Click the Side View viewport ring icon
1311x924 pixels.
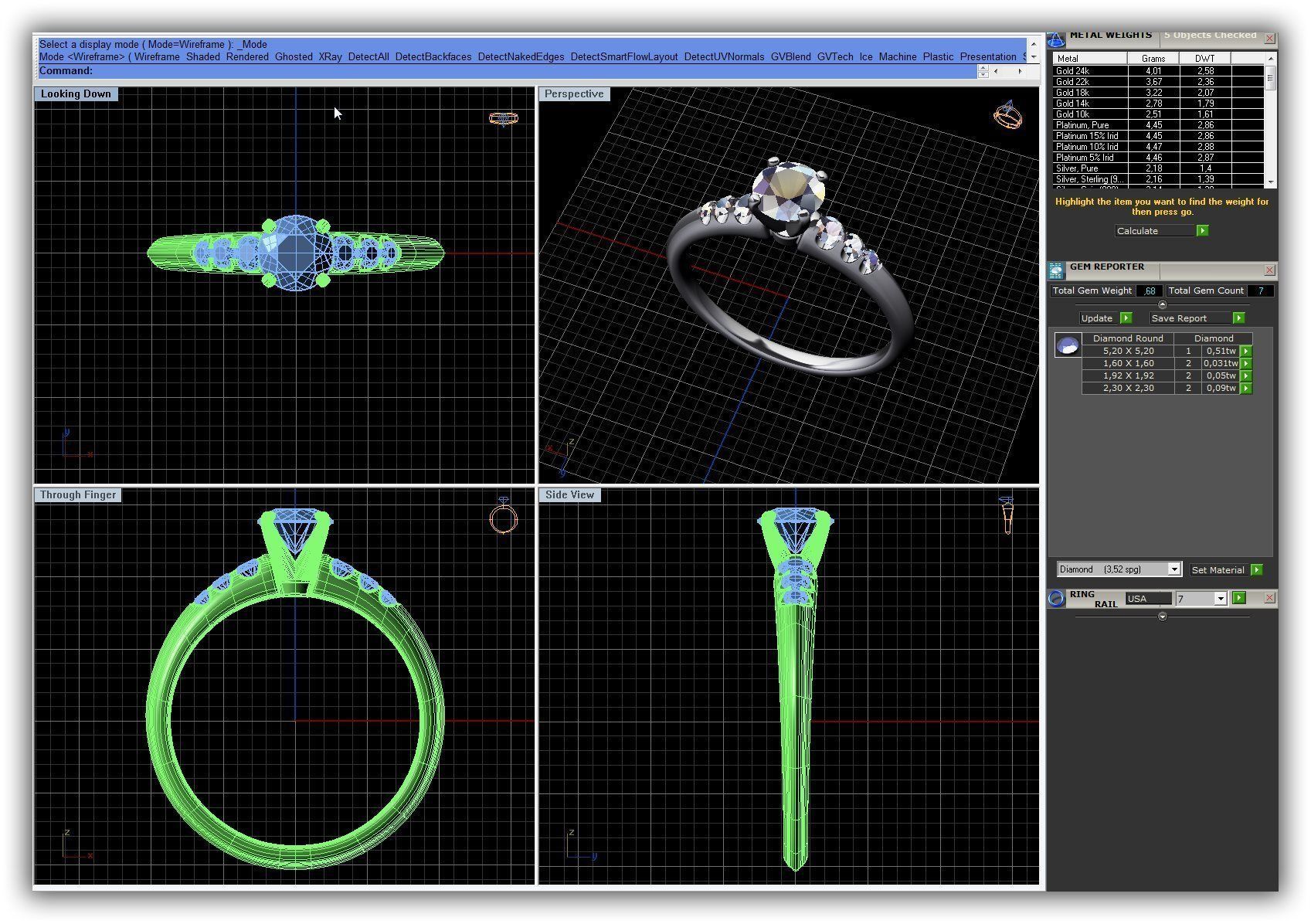(1007, 515)
